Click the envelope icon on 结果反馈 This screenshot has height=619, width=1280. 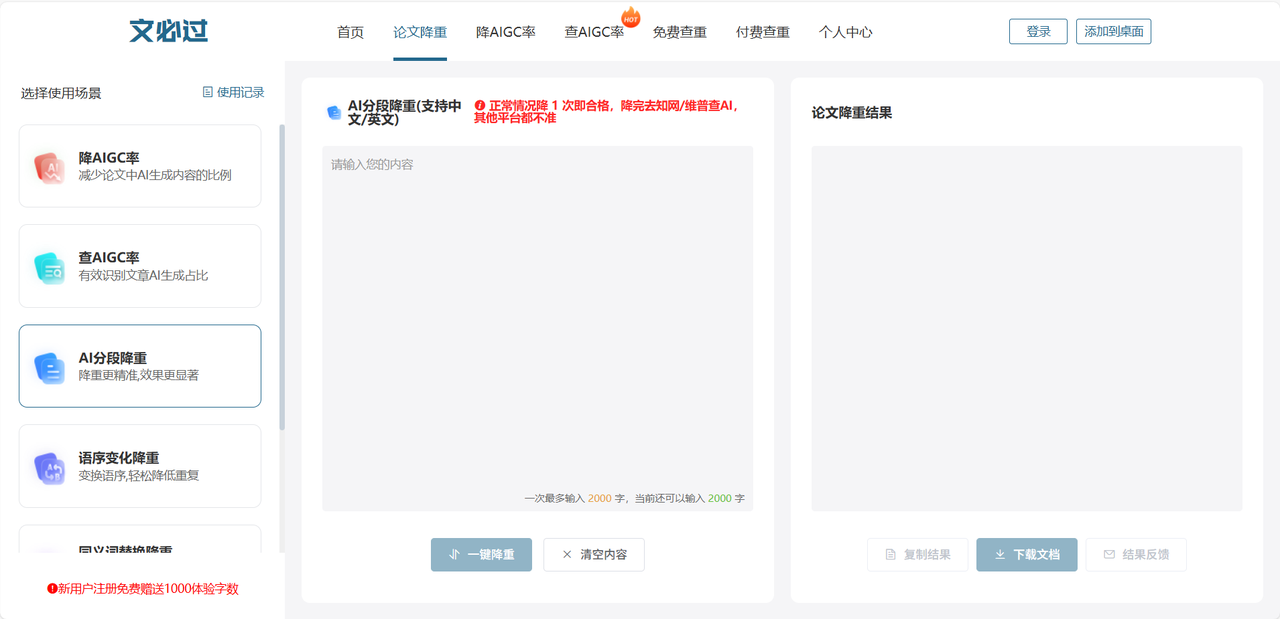(x=1109, y=554)
